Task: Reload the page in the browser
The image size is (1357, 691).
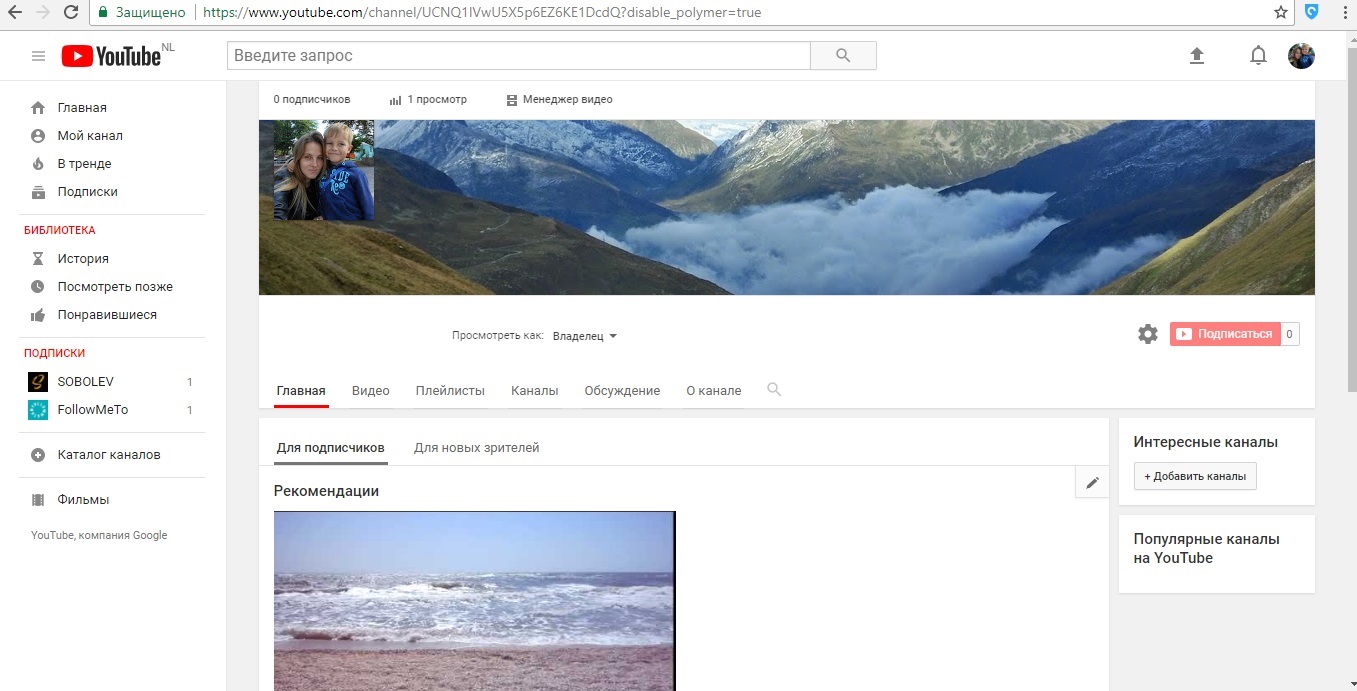Action: tap(71, 13)
